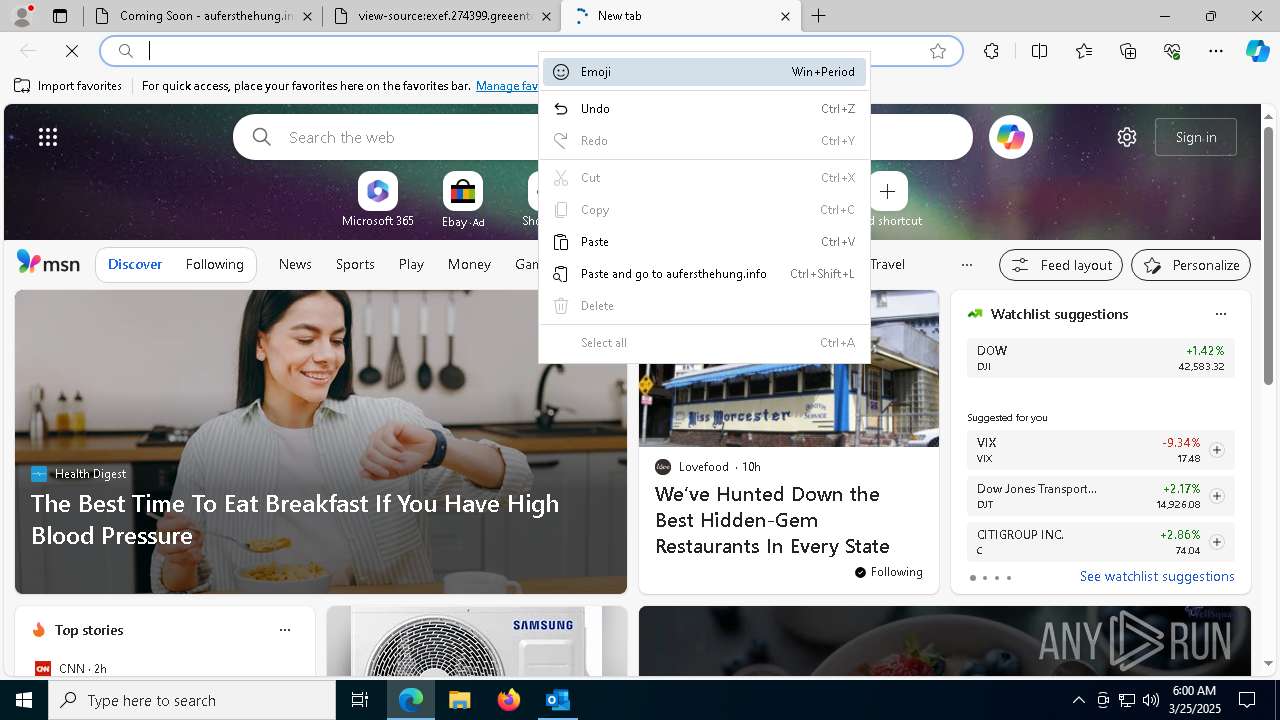Screen dimensions: 1280x720
Task: Open the Favorites hub icon
Action: tap(1084, 51)
